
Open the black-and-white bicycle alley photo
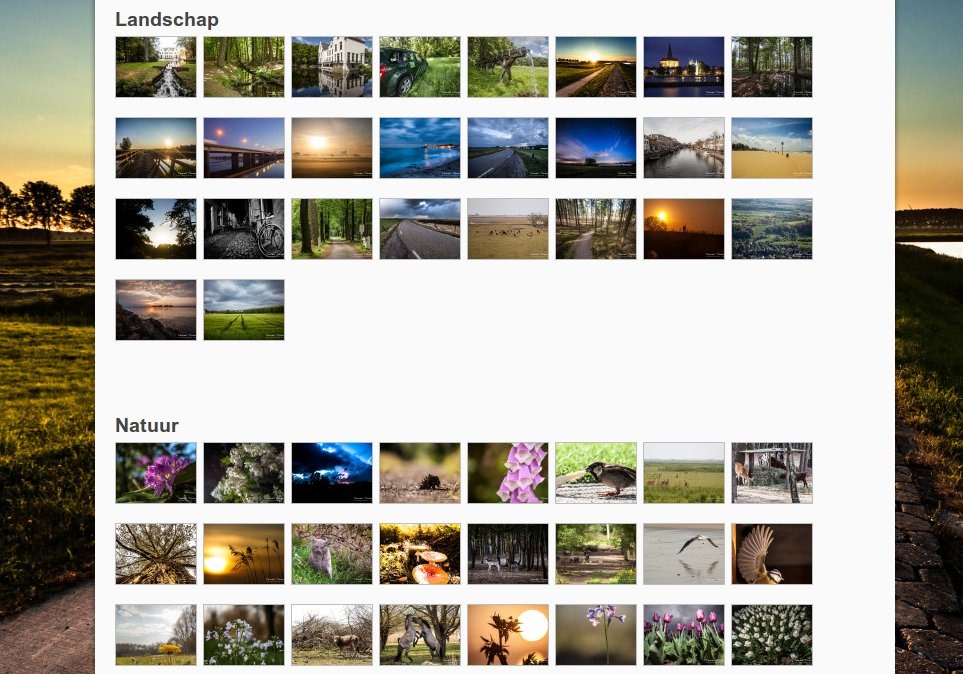pos(244,229)
